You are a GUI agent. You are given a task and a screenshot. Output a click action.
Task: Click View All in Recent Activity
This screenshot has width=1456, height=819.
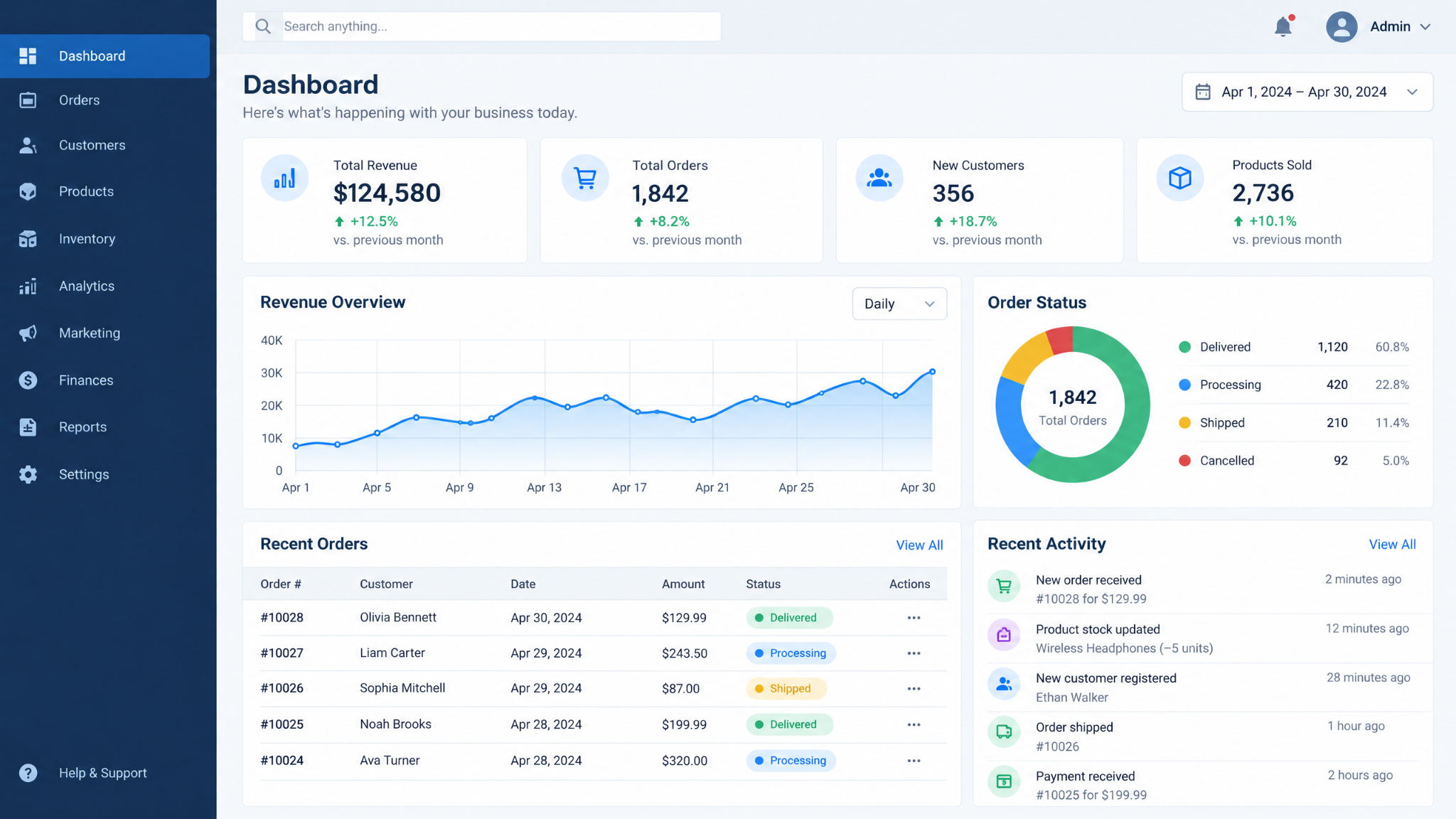click(1392, 545)
